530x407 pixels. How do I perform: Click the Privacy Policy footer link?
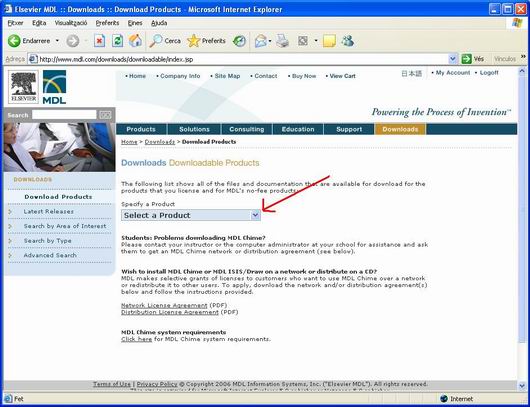tap(157, 384)
